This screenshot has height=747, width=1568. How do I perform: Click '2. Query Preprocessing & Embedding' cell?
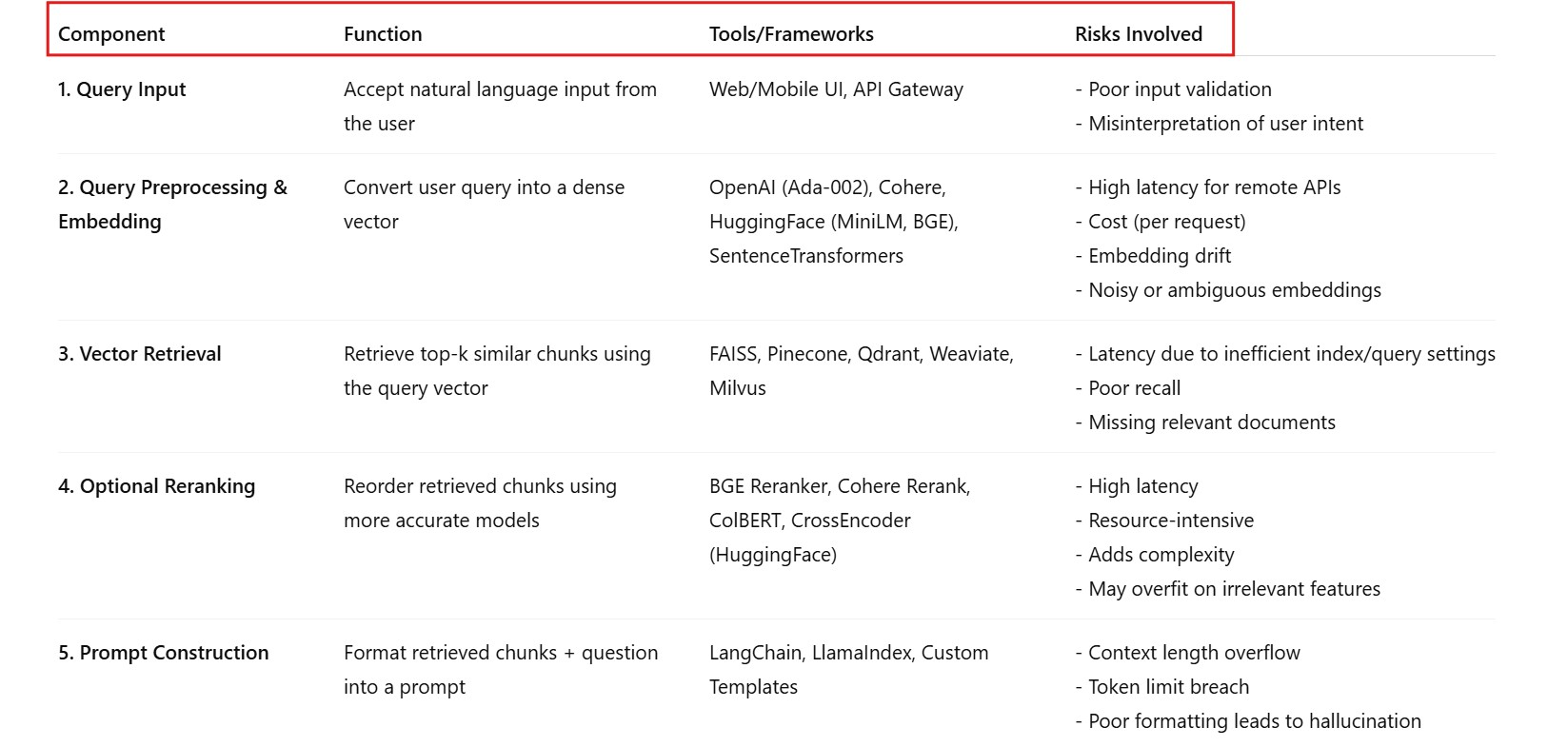coord(172,204)
